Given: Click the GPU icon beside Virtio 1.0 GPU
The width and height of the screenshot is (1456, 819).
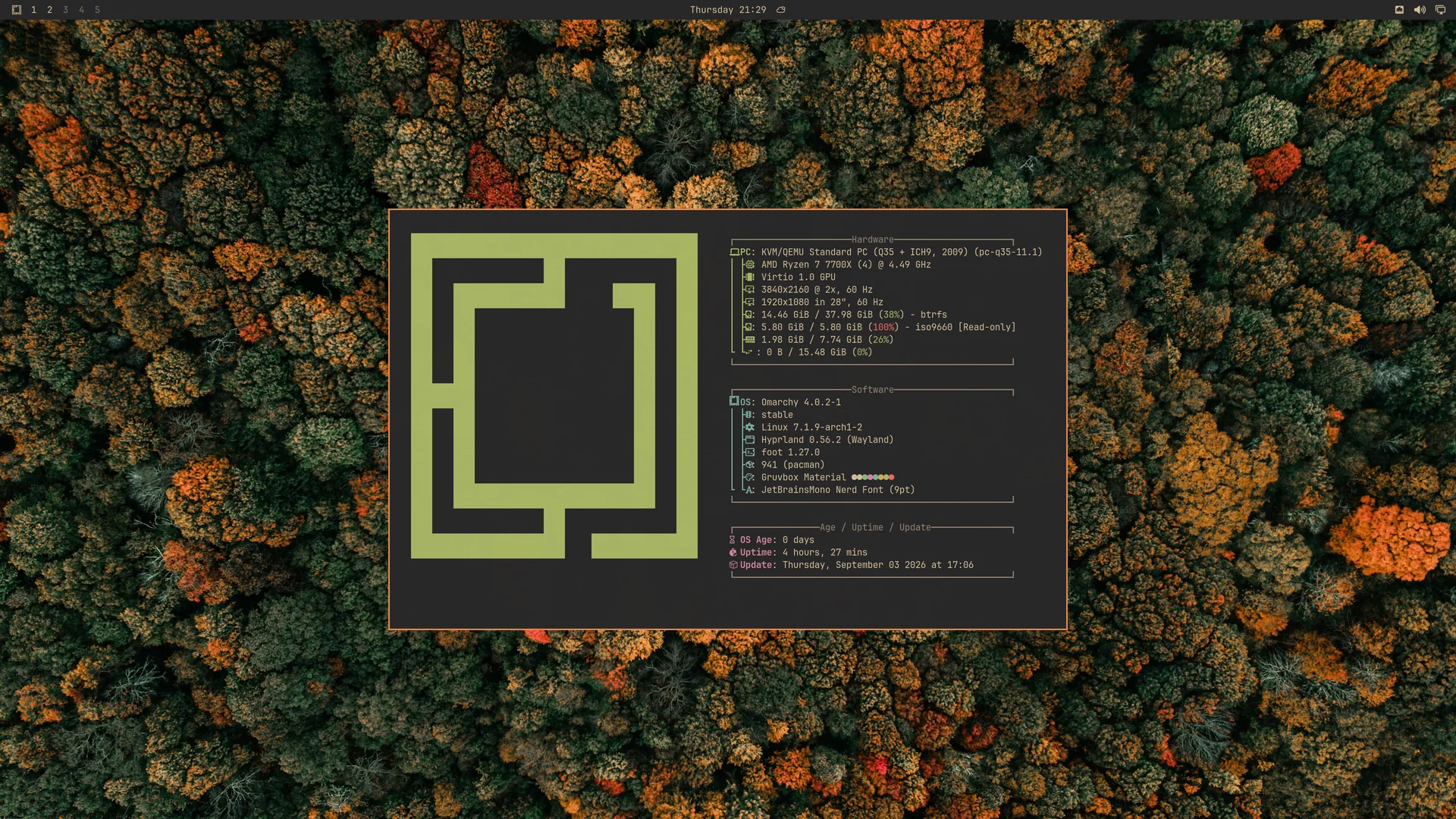Looking at the screenshot, I should click(x=749, y=277).
